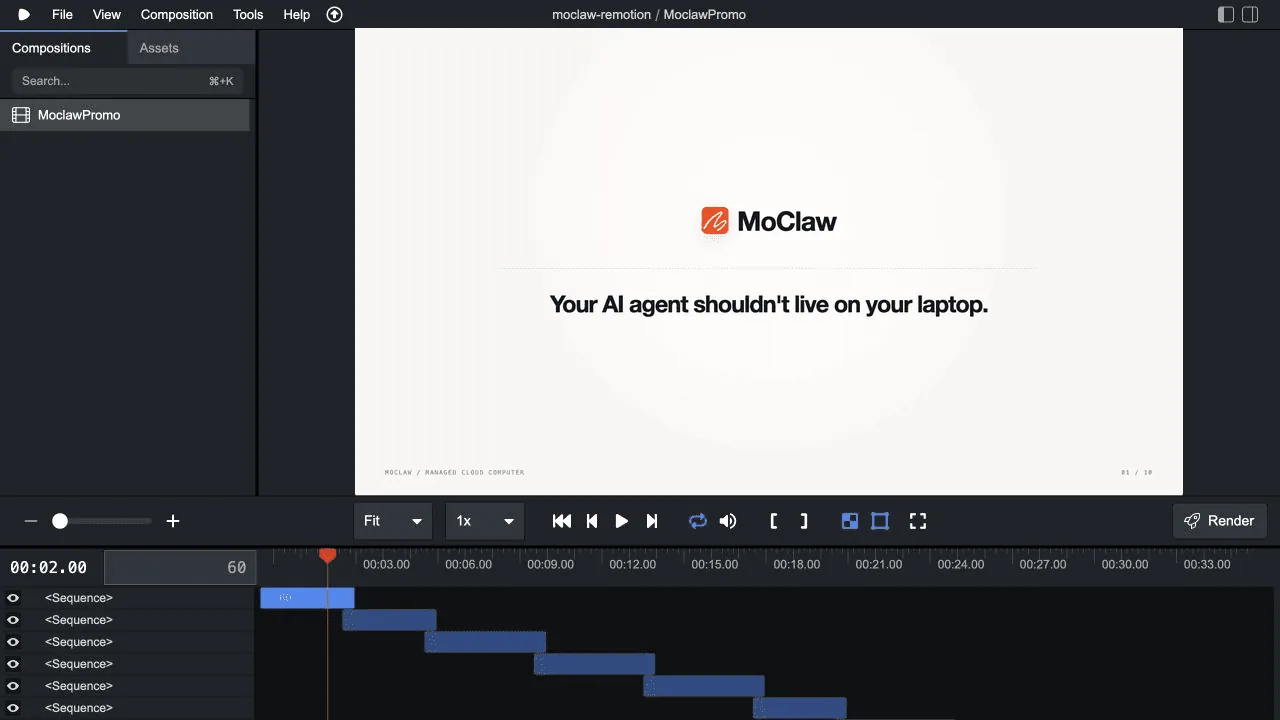Open the Tools menu
This screenshot has height=720, width=1280.
(x=248, y=15)
